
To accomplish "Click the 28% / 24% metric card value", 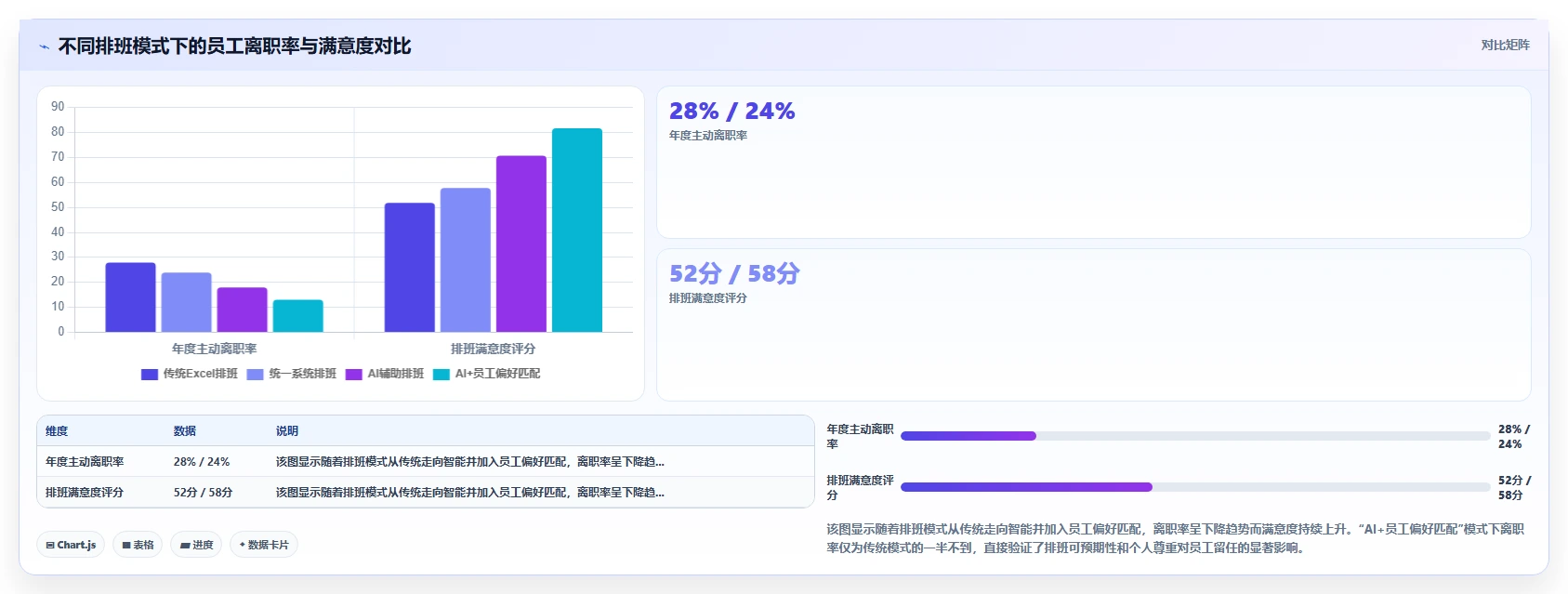I will pos(732,112).
